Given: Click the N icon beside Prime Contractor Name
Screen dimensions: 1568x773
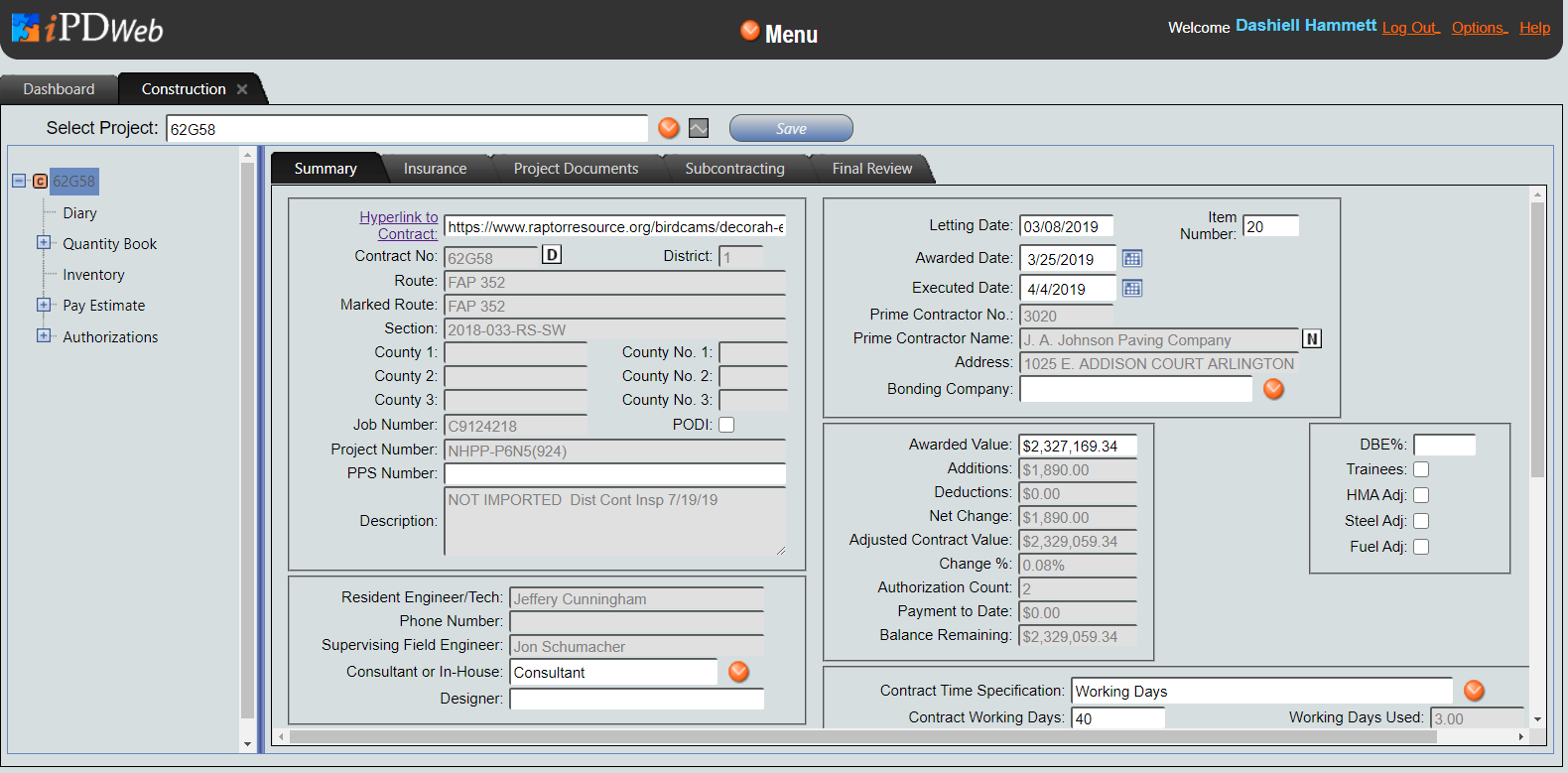Looking at the screenshot, I should tap(1312, 339).
